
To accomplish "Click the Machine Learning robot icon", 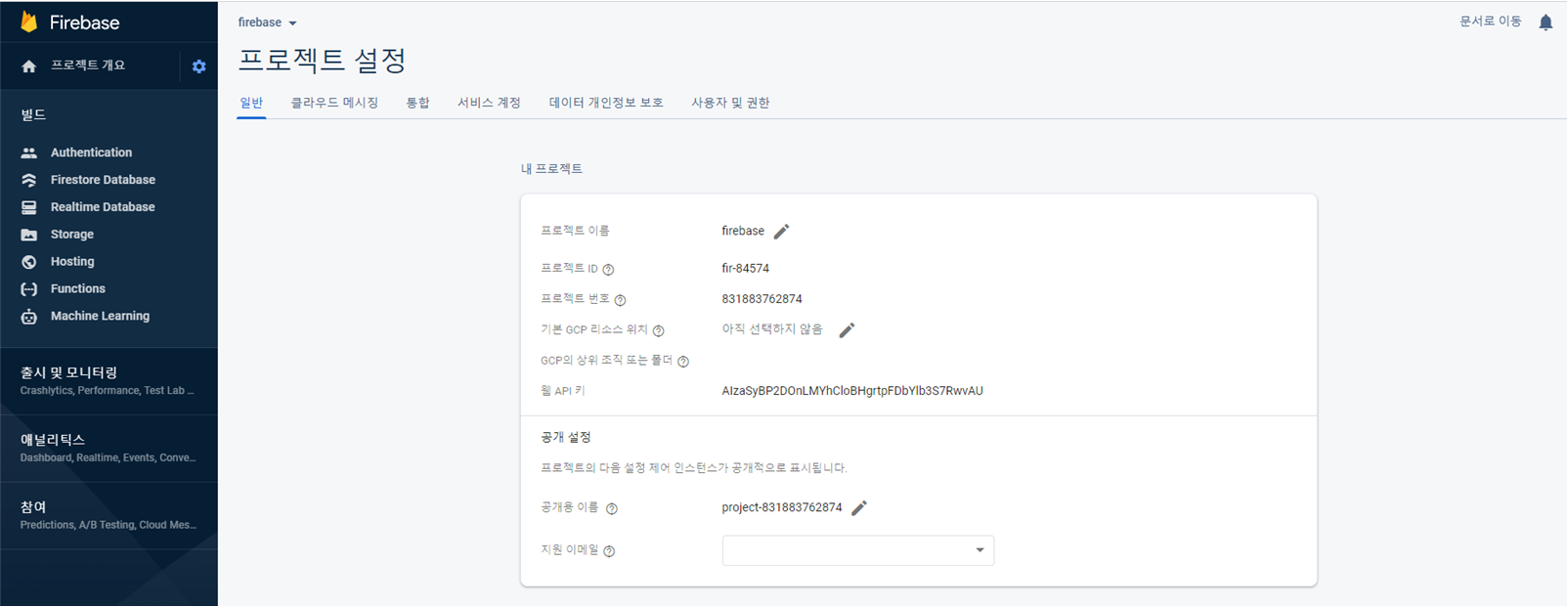I will (x=29, y=317).
